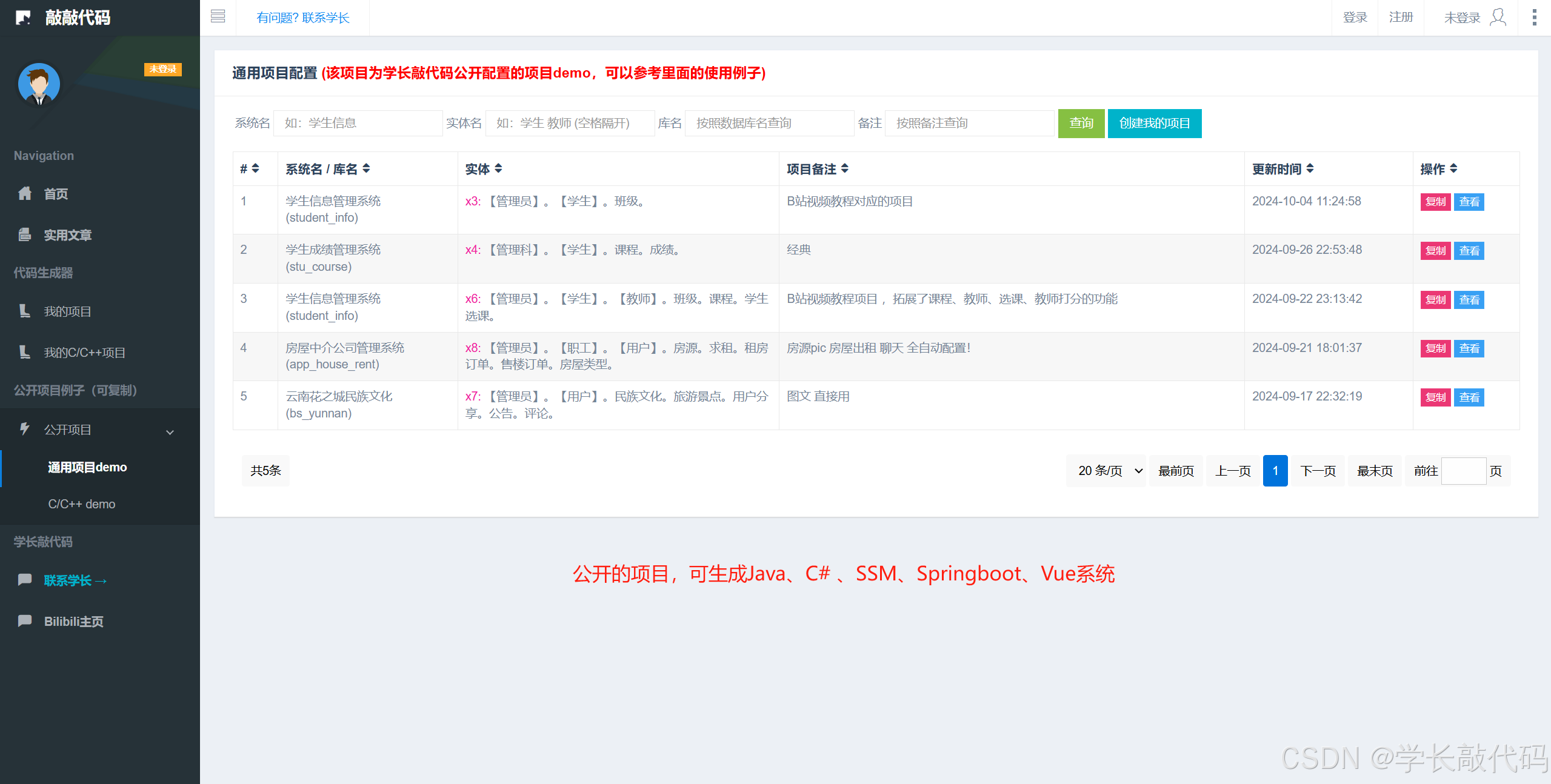Click the lightning icon beside 公开项目
Viewport: 1551px width, 784px height.
(25, 430)
